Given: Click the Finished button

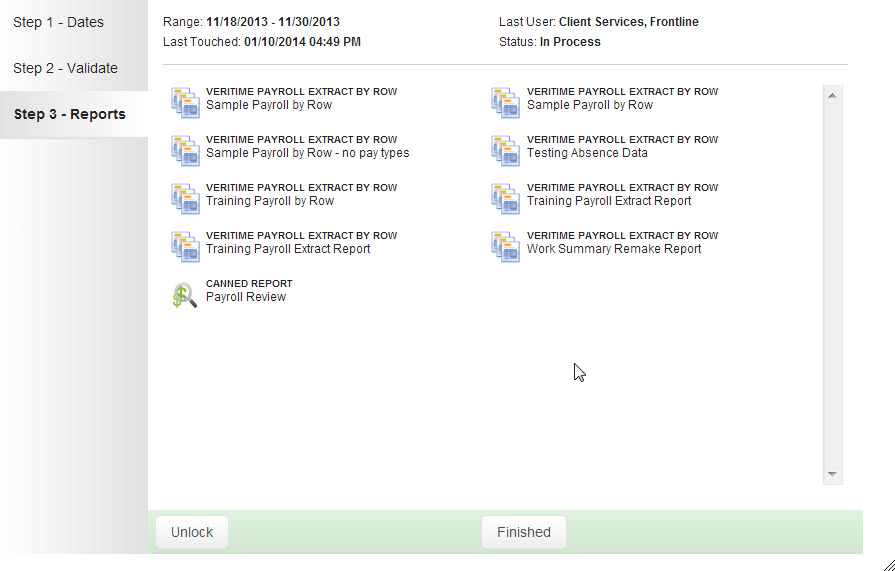Looking at the screenshot, I should coord(524,532).
